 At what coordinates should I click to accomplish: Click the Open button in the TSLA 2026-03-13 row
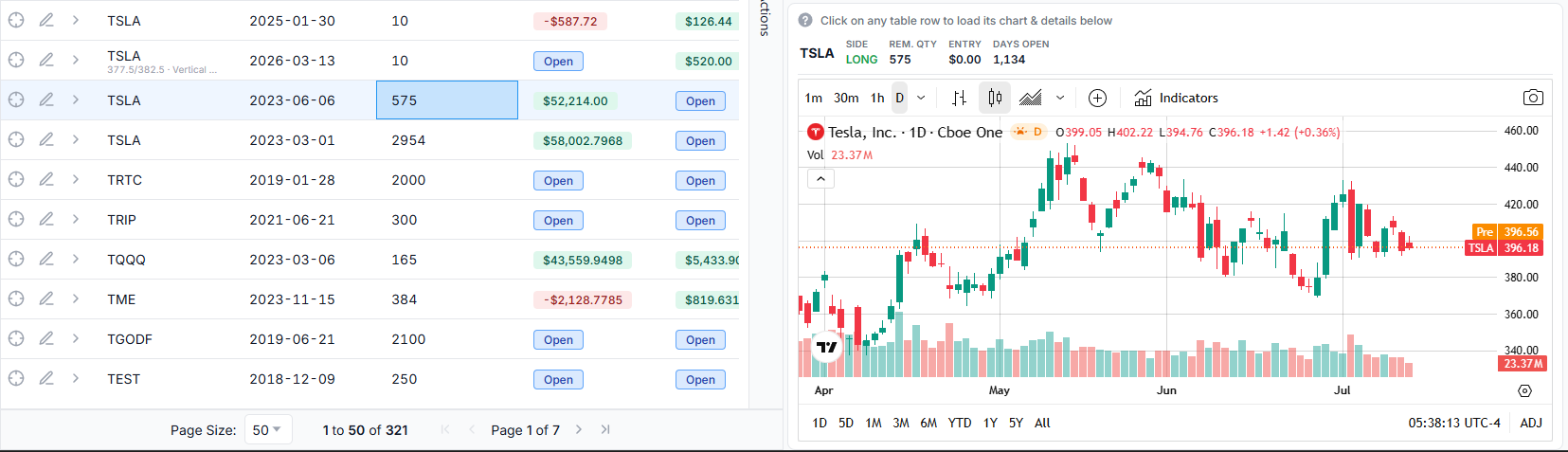tap(558, 62)
